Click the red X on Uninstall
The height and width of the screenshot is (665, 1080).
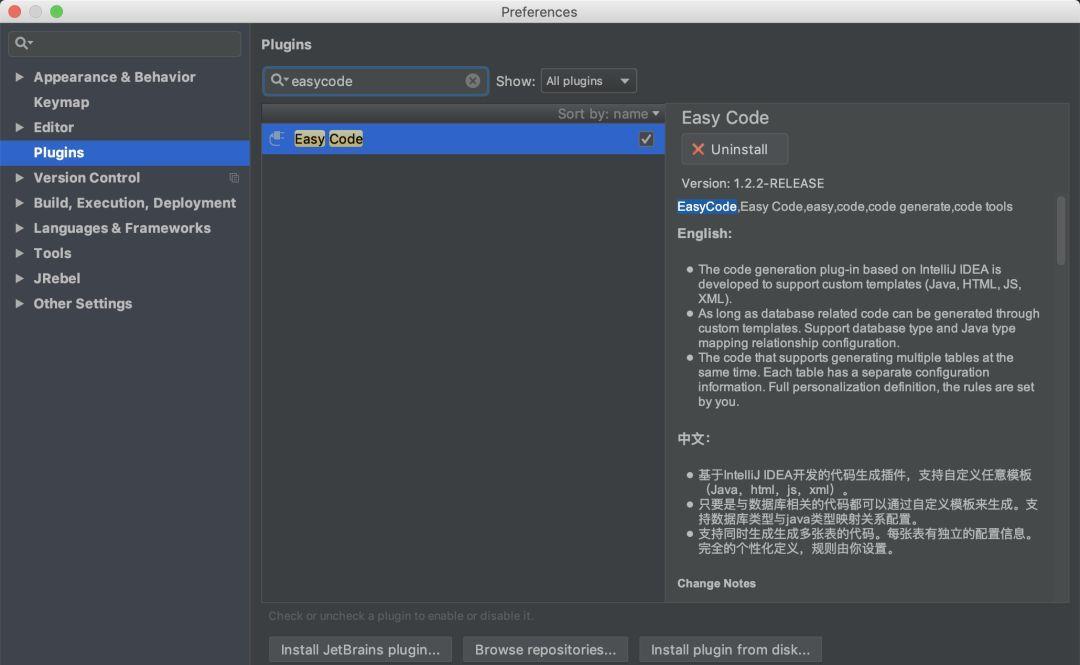698,149
